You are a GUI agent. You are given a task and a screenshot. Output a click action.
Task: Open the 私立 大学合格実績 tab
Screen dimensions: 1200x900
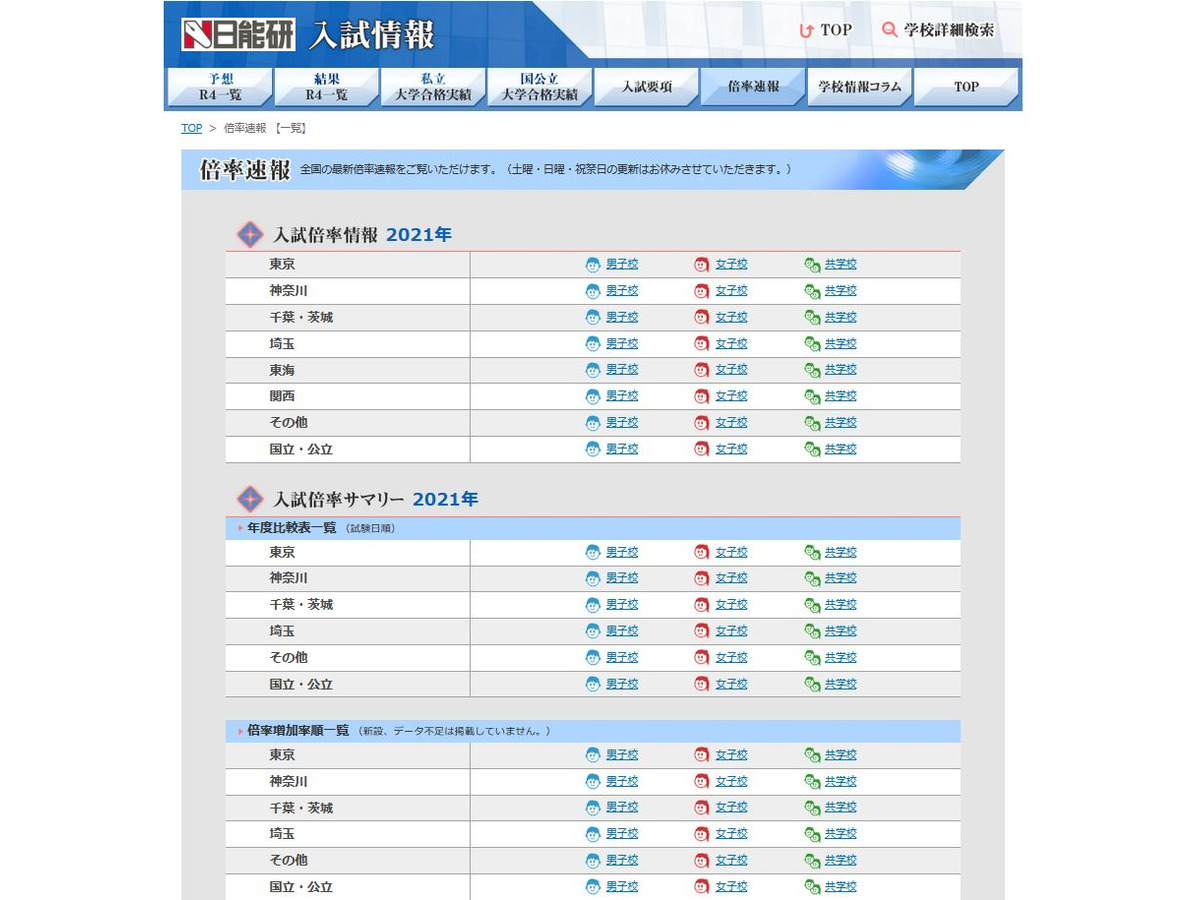click(433, 87)
